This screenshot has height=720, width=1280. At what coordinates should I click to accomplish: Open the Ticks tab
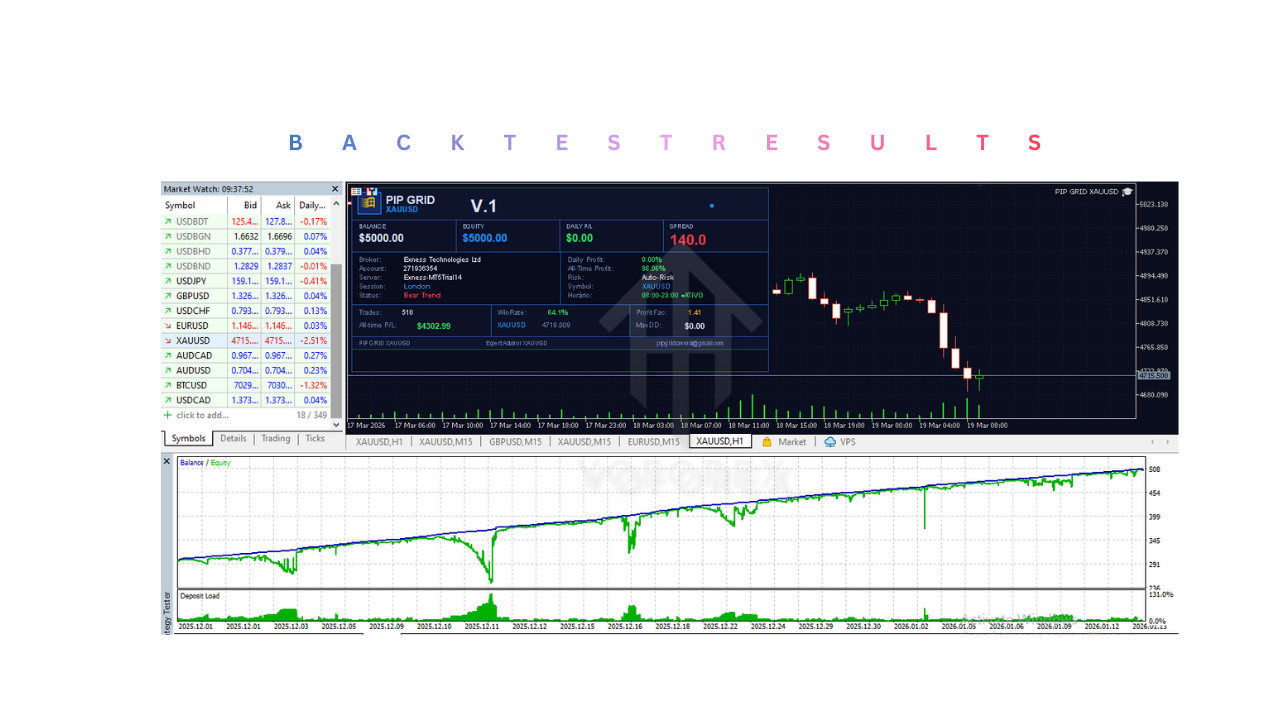315,438
